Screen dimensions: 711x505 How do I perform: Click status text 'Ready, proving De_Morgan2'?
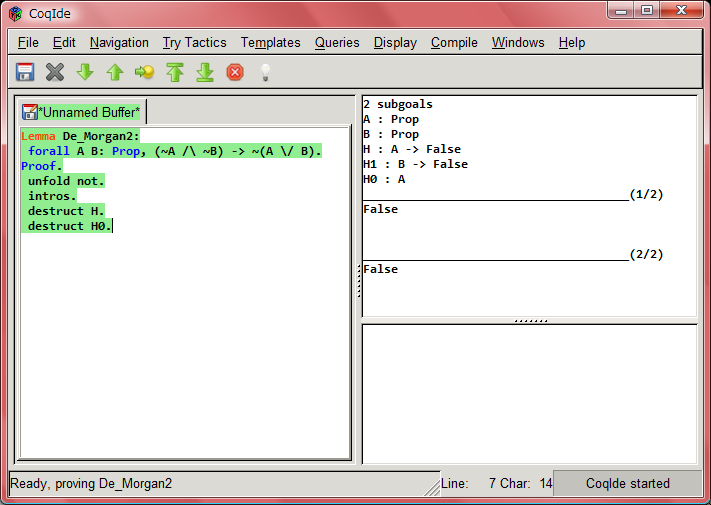[91, 484]
